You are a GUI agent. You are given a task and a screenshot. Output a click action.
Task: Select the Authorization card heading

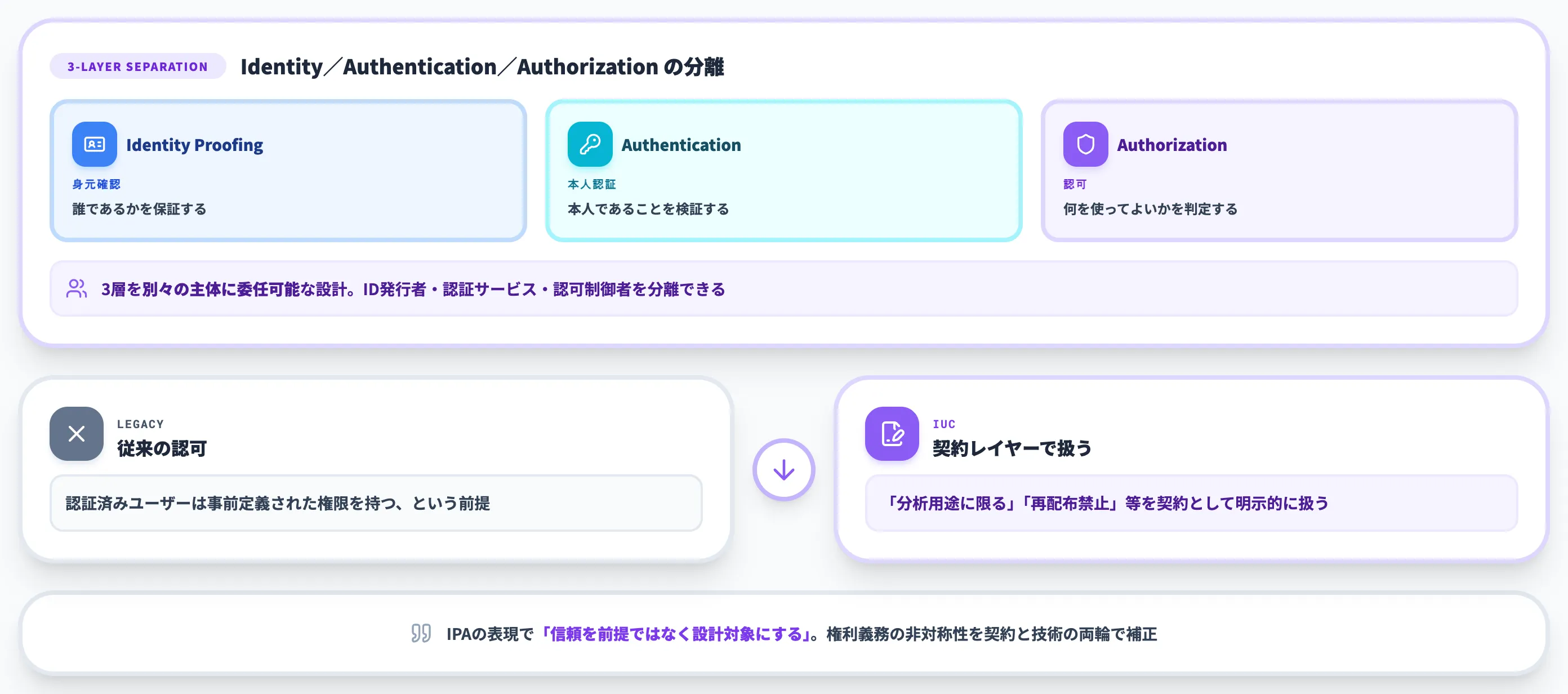point(1171,145)
